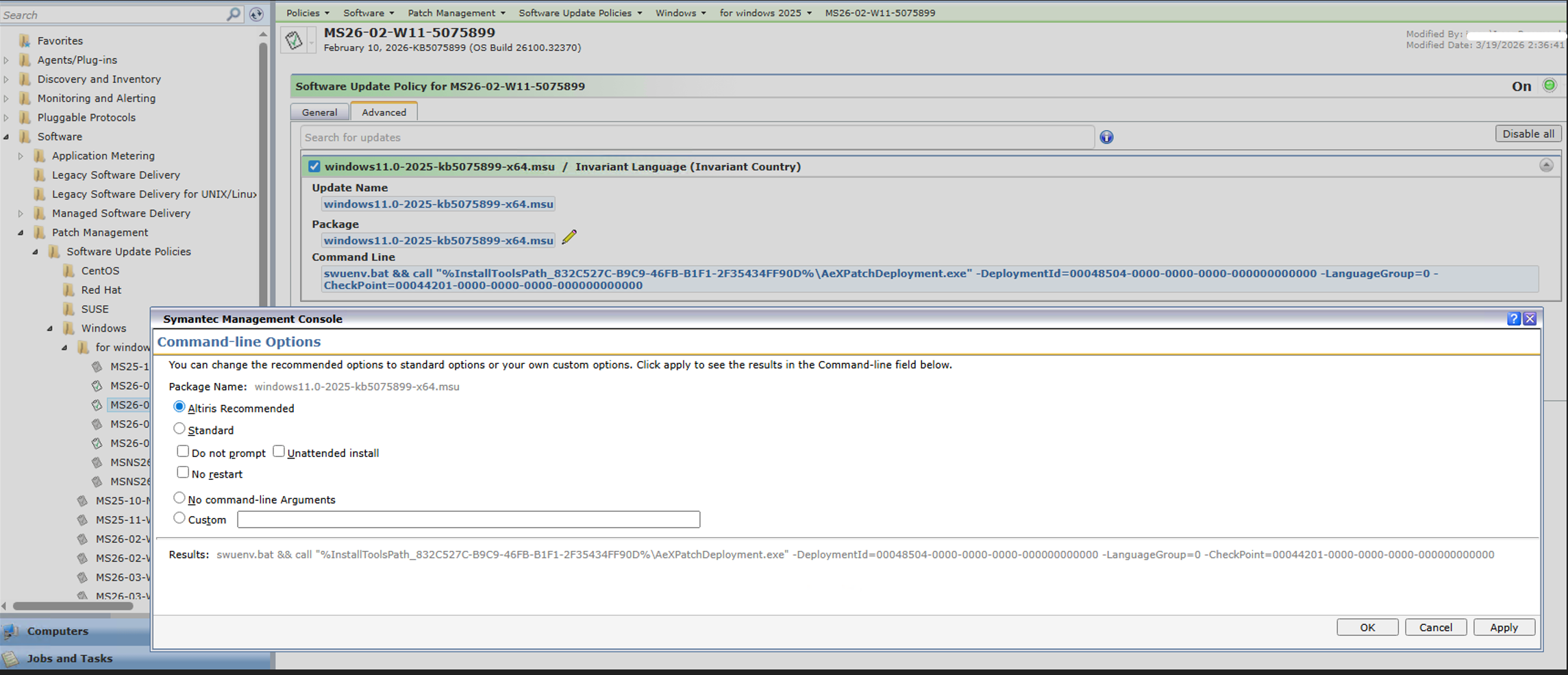The image size is (1568, 675).
Task: Select the No command-line Arguments radio button
Action: 179,498
